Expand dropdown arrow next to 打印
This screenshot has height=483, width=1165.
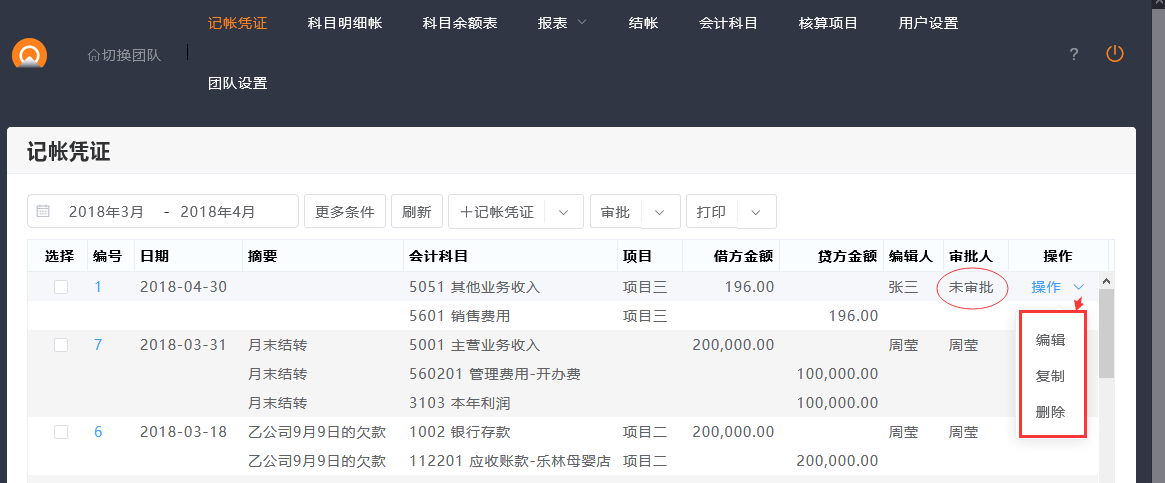756,212
